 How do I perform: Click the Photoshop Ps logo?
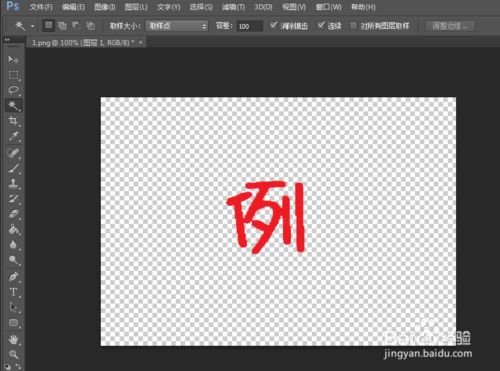13,6
